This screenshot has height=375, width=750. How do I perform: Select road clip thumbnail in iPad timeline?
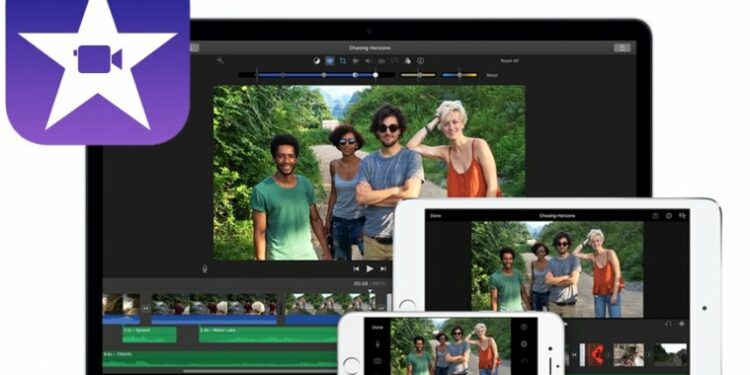click(x=671, y=355)
